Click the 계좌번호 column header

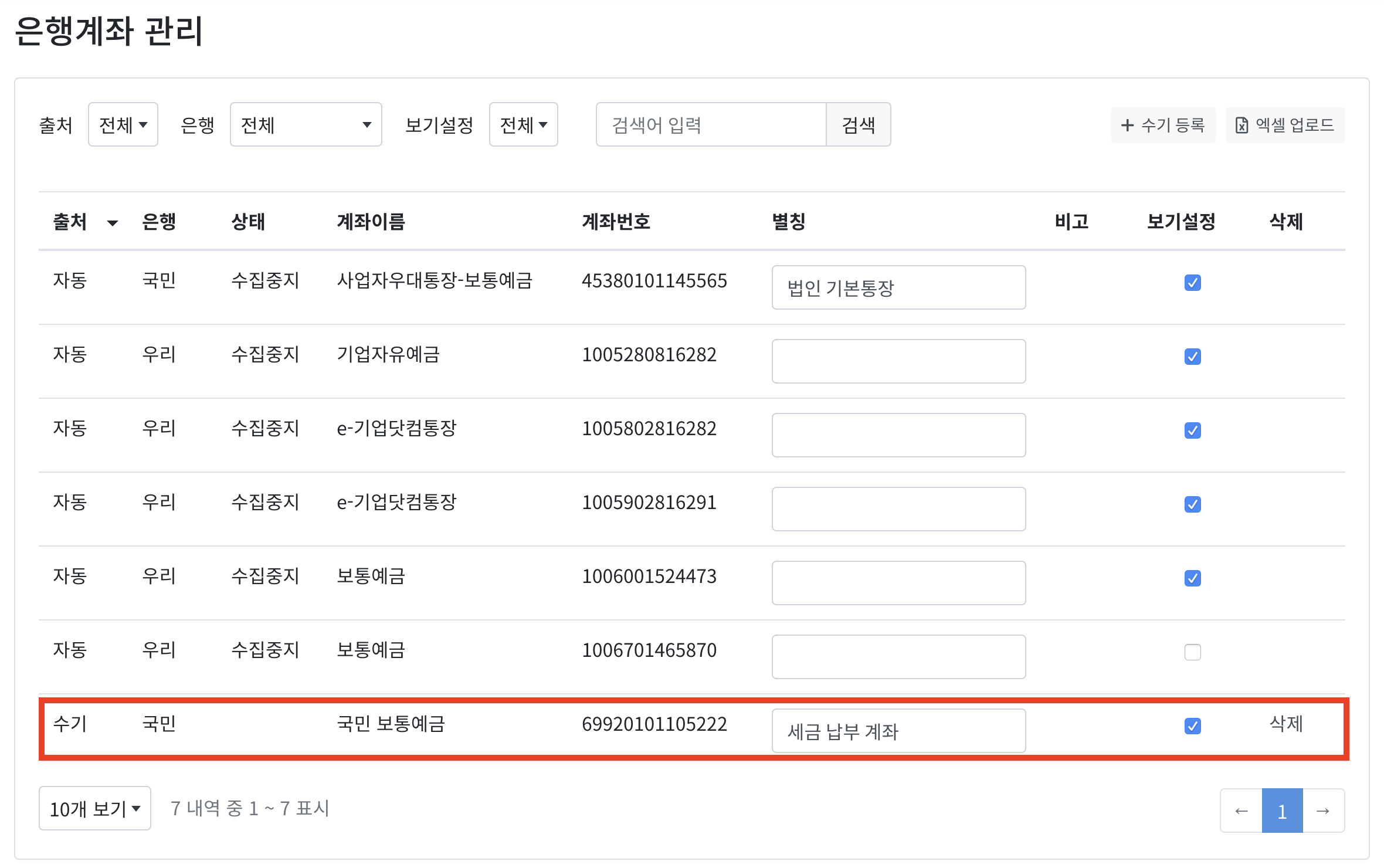click(616, 222)
